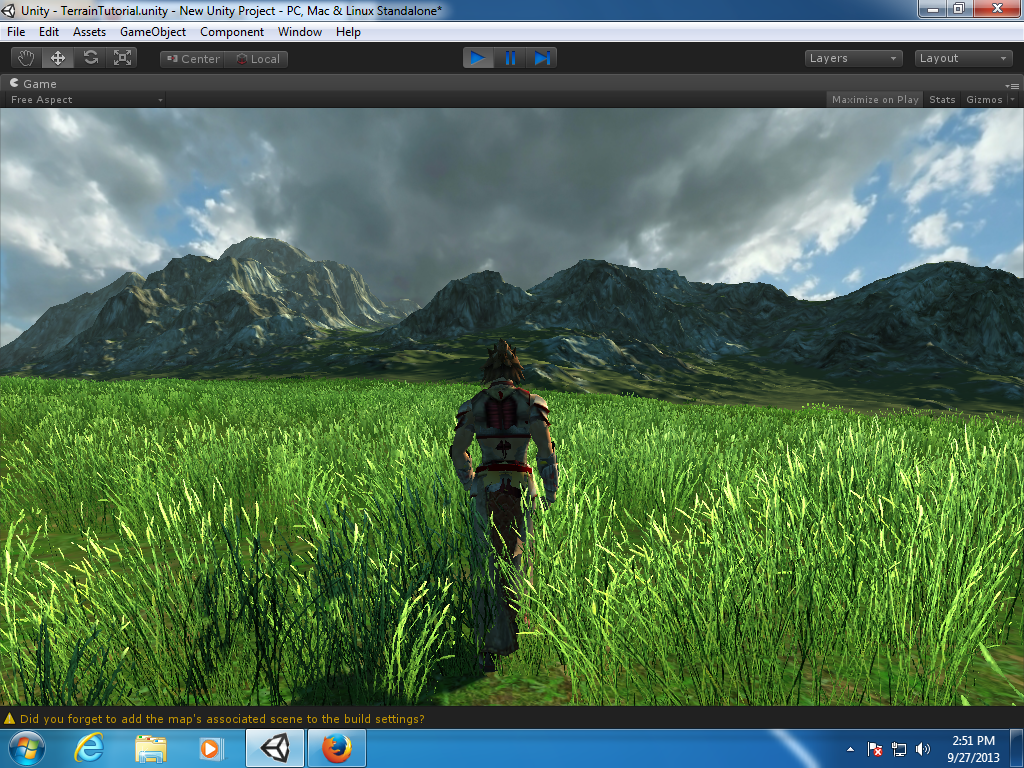
Task: Select the Rotate tool
Action: click(90, 58)
